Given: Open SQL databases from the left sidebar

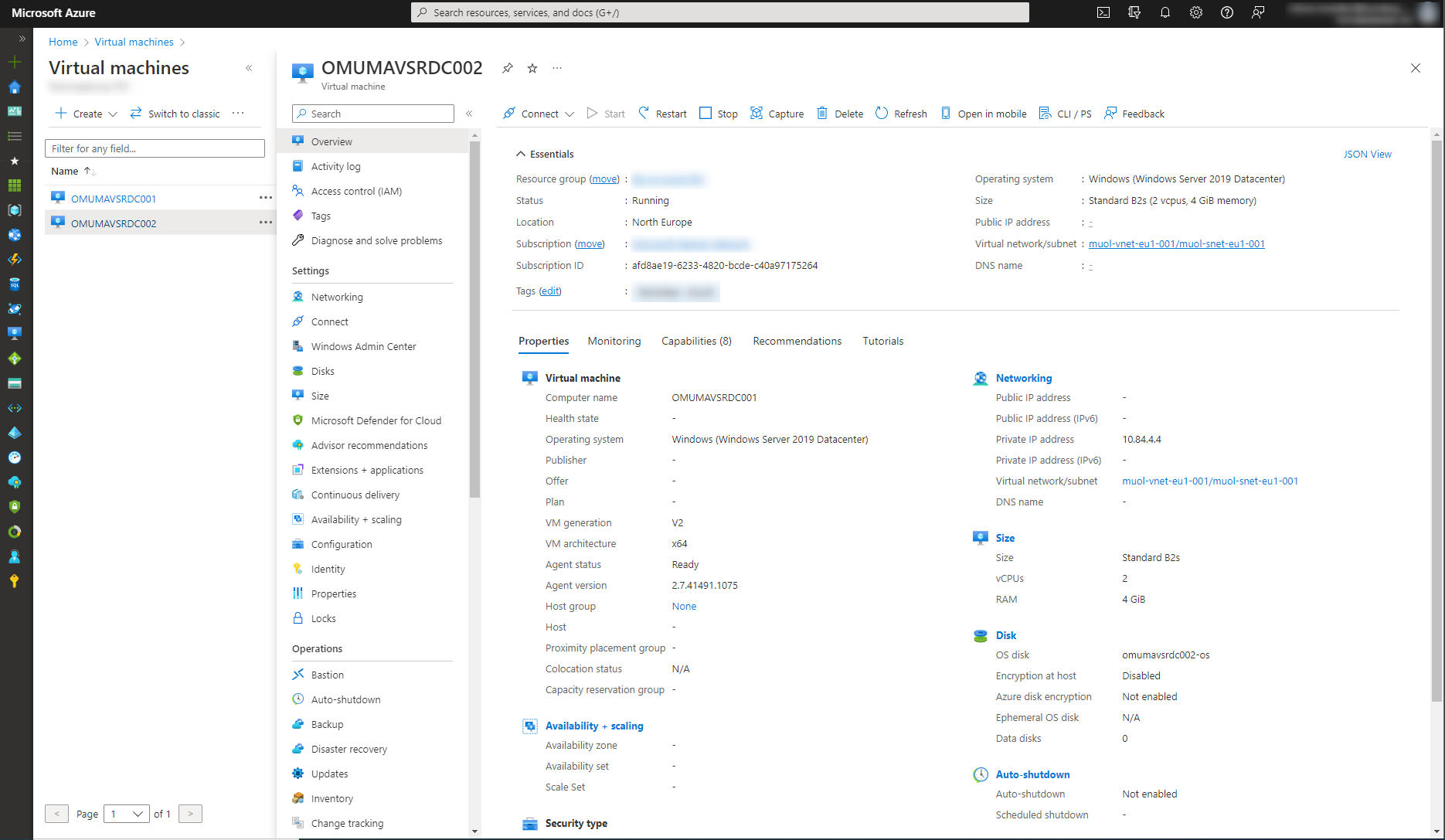Looking at the screenshot, I should coord(14,284).
